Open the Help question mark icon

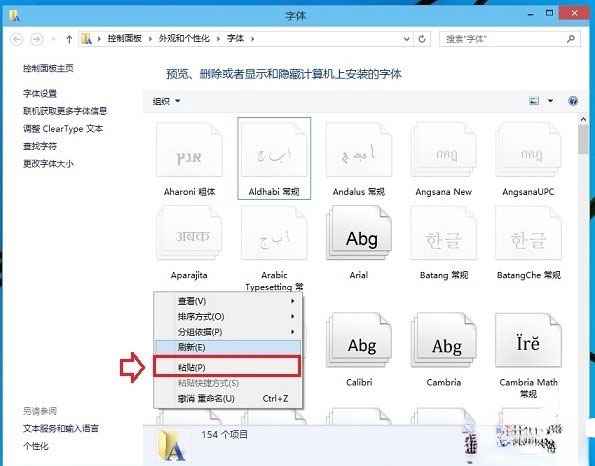tap(573, 101)
